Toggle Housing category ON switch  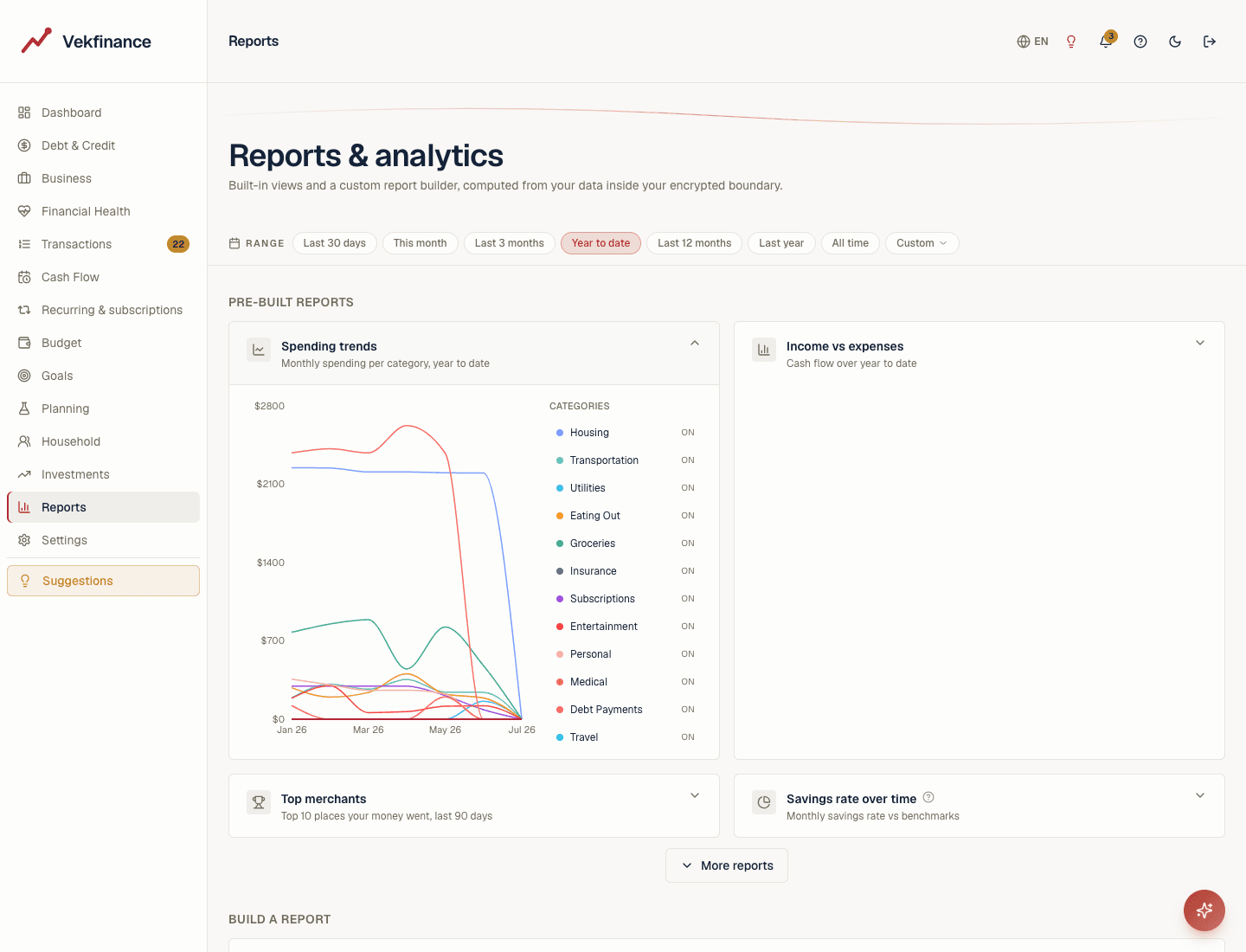688,433
